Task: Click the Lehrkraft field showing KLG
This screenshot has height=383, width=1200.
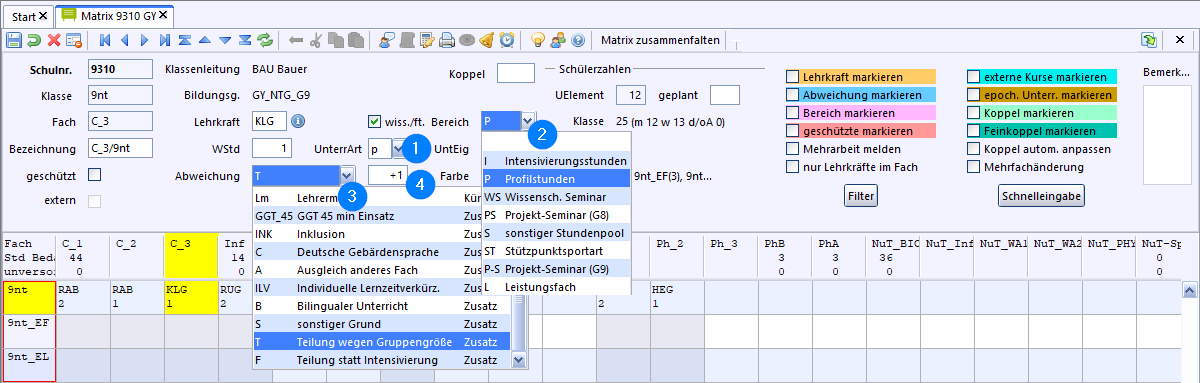Action: pyautogui.click(x=269, y=121)
